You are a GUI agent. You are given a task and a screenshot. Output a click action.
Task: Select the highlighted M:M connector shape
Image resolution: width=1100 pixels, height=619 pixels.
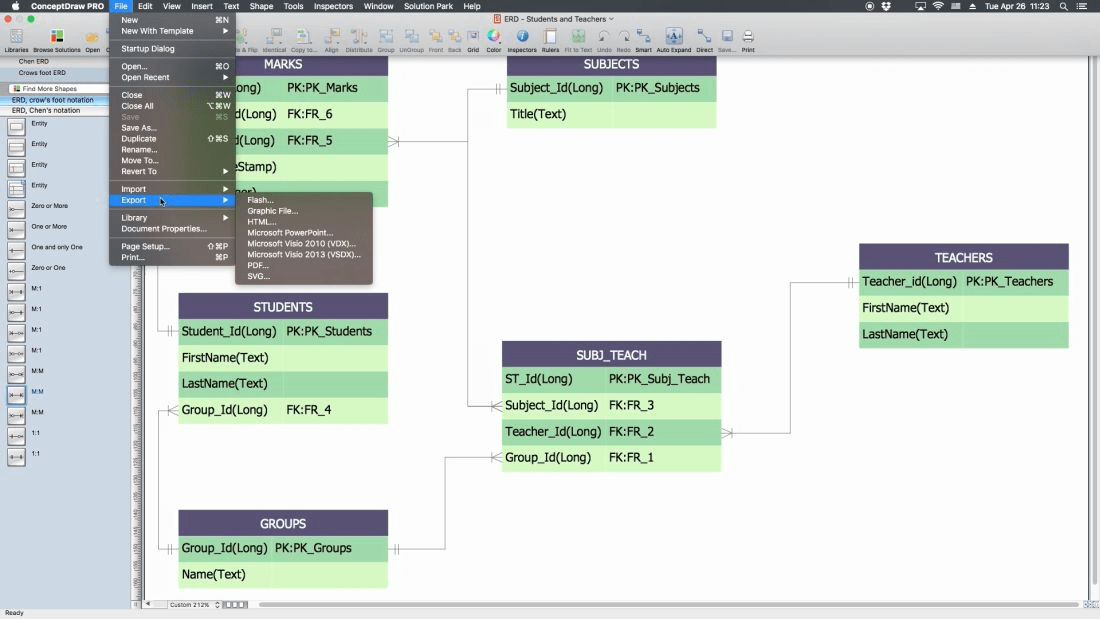click(16, 394)
